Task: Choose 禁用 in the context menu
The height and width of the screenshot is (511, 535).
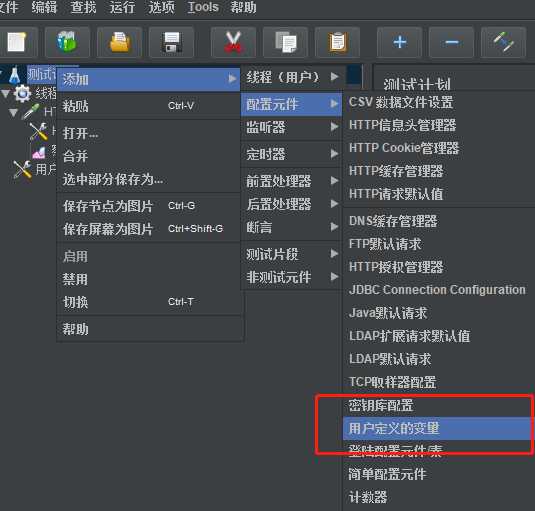Action: pyautogui.click(x=148, y=279)
